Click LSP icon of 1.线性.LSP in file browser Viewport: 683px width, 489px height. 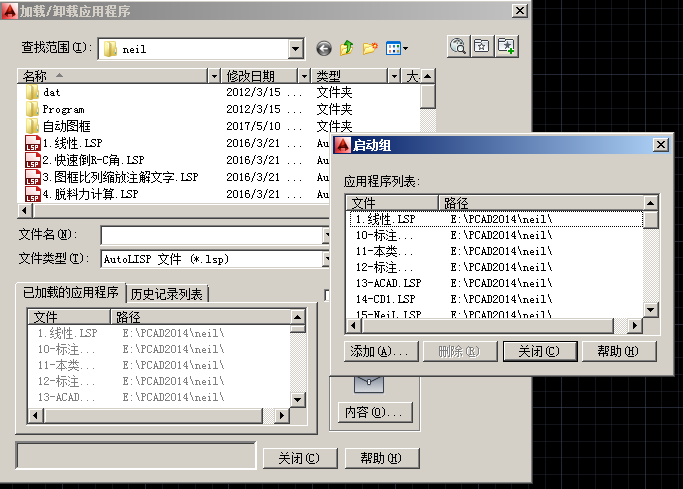coord(33,143)
